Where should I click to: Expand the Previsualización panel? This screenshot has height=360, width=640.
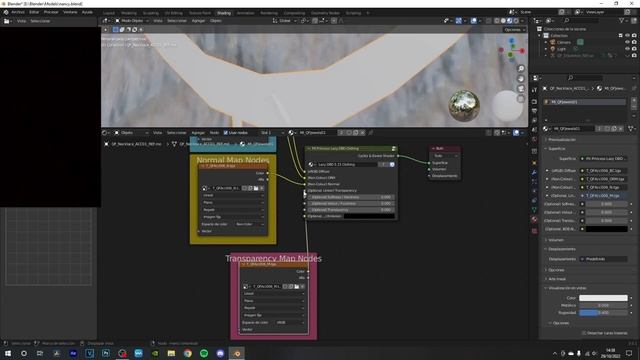click(x=562, y=140)
